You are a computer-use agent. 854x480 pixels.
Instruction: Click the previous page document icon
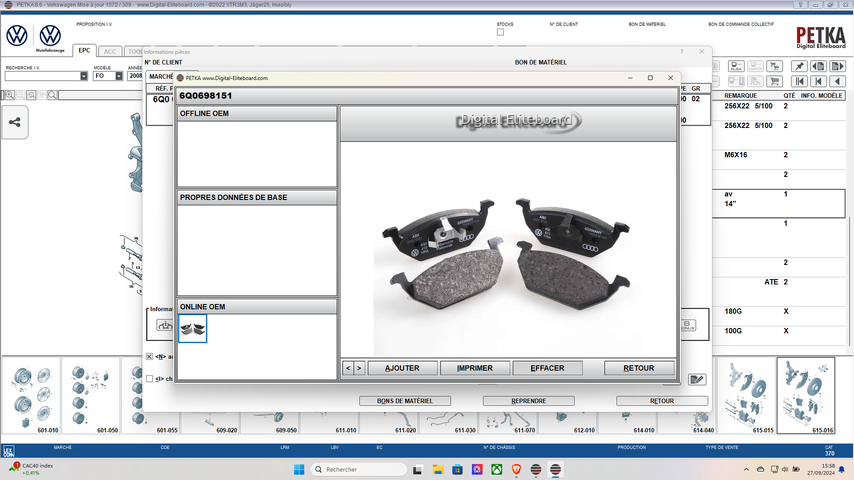[818, 66]
